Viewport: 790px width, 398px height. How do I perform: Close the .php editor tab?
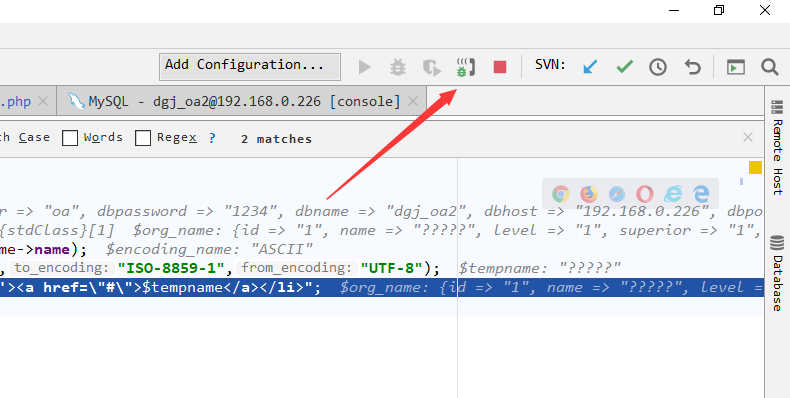click(x=43, y=101)
